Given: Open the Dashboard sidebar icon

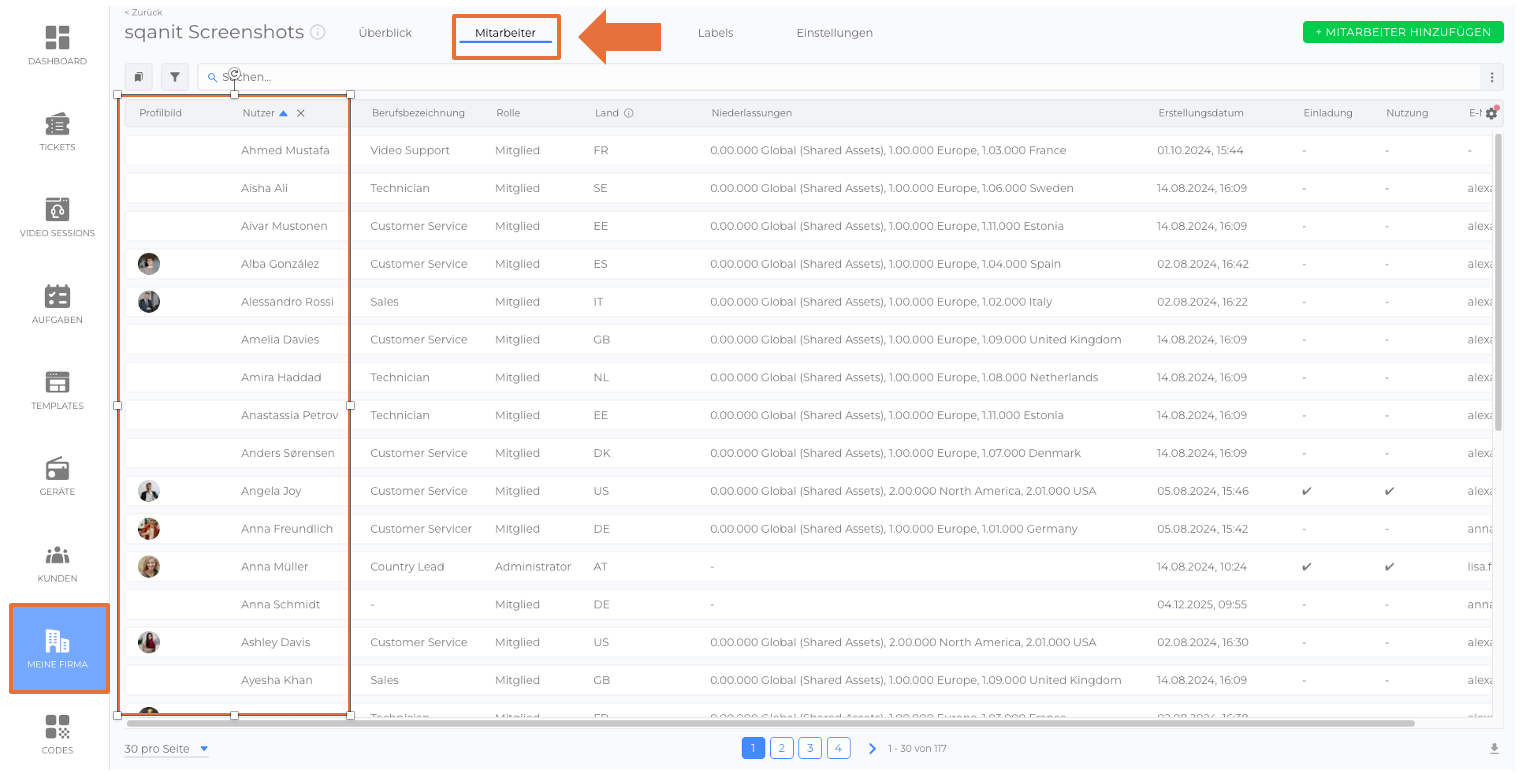Looking at the screenshot, I should tap(57, 38).
